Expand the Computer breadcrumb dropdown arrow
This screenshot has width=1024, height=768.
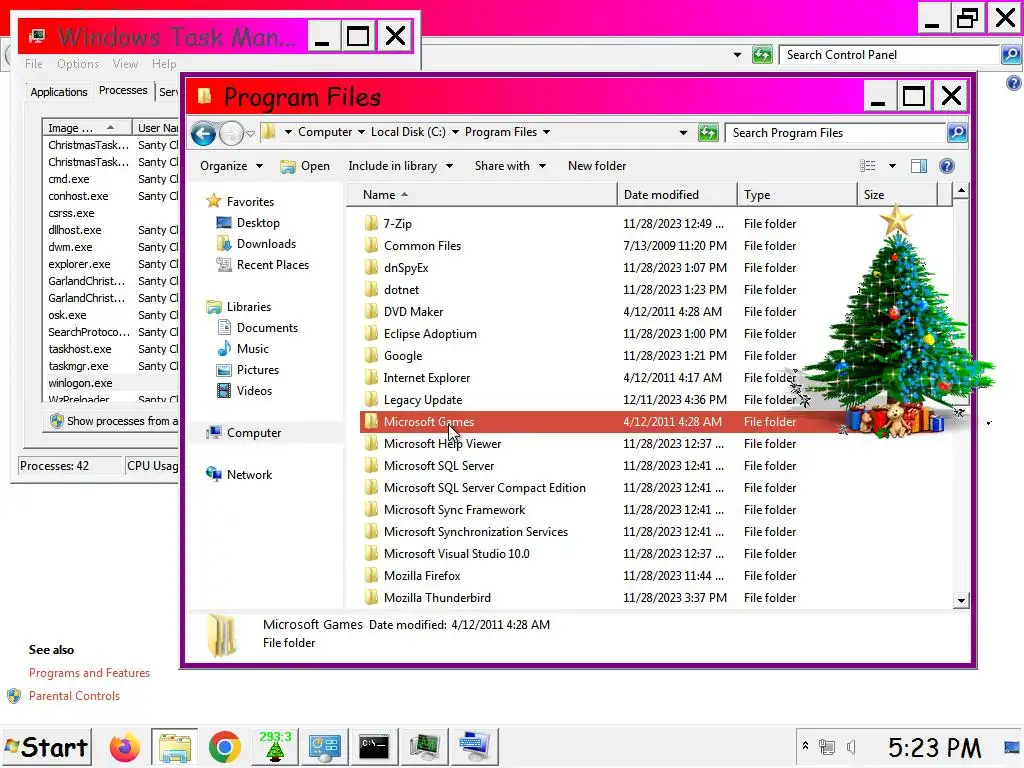[361, 132]
